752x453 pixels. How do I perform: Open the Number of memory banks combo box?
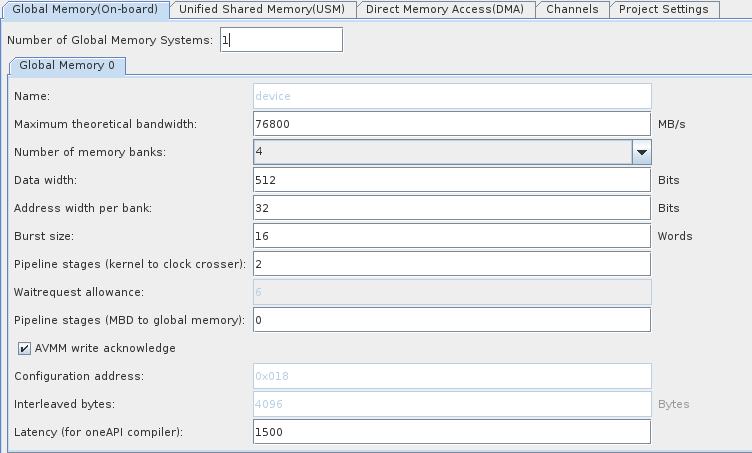point(442,152)
